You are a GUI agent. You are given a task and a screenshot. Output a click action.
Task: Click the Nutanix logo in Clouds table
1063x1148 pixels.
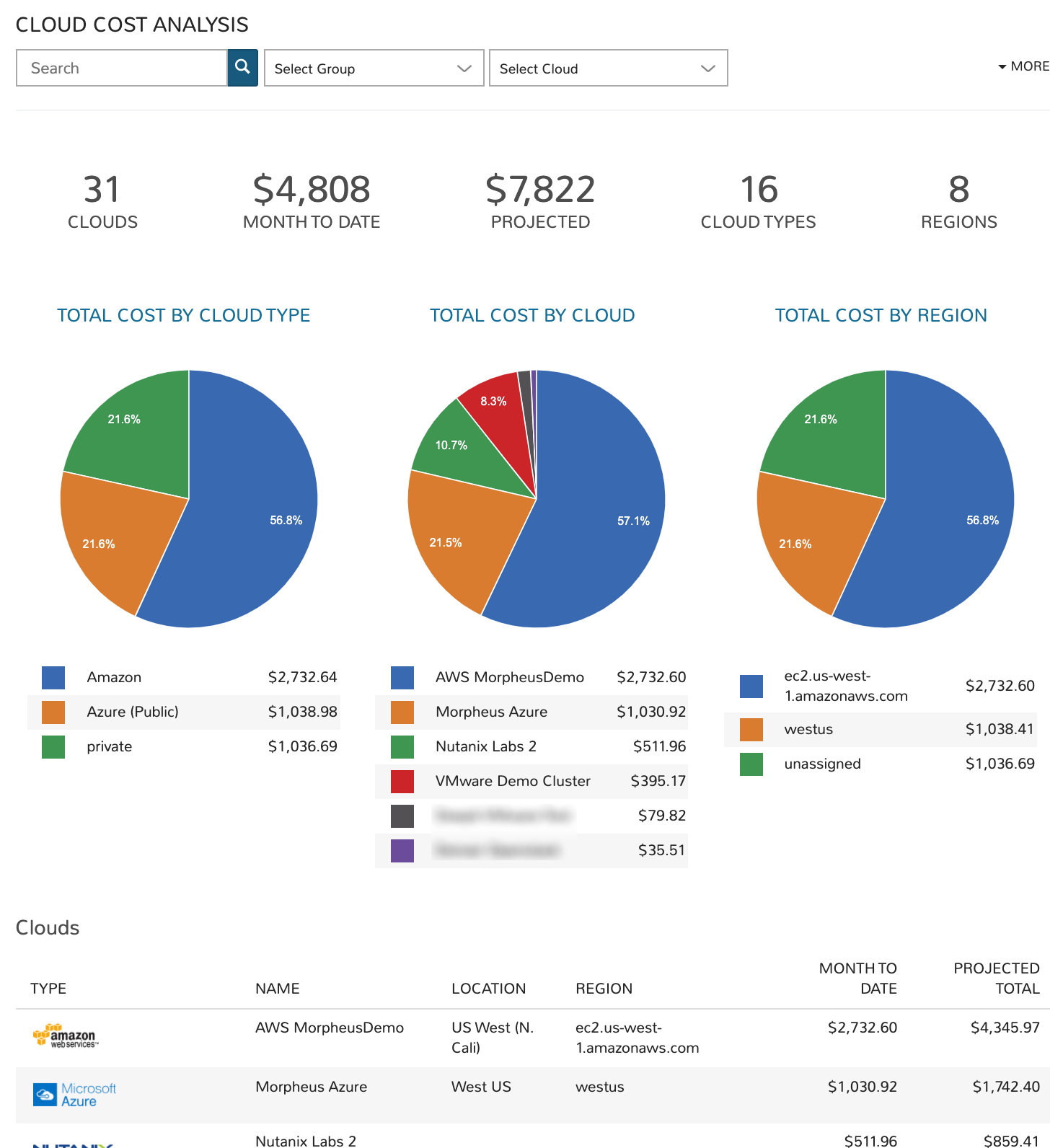coord(72,1143)
